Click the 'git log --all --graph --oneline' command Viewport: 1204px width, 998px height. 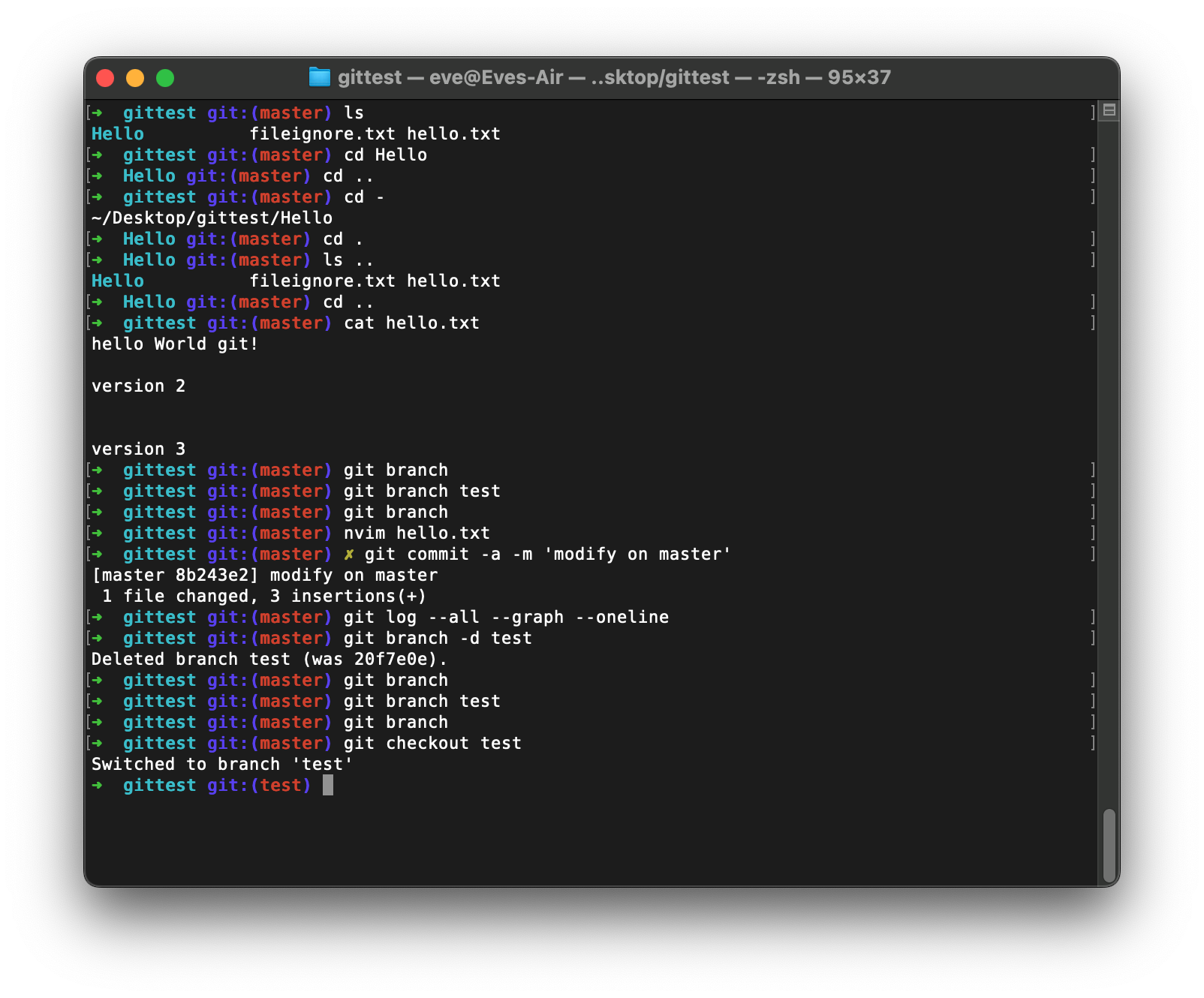point(506,617)
